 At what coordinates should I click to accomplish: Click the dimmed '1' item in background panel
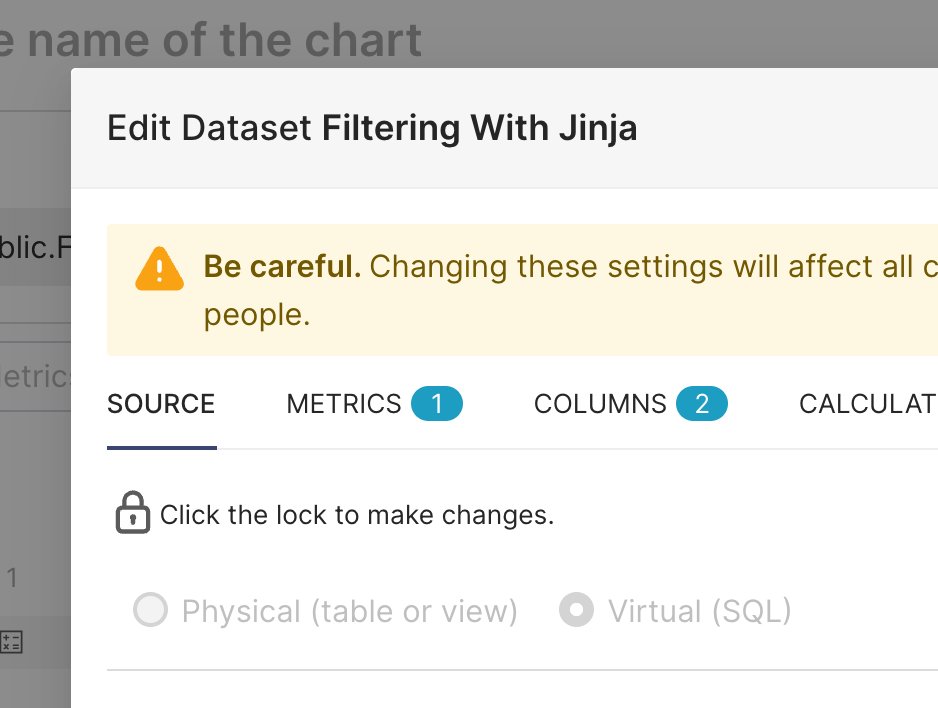(12, 578)
